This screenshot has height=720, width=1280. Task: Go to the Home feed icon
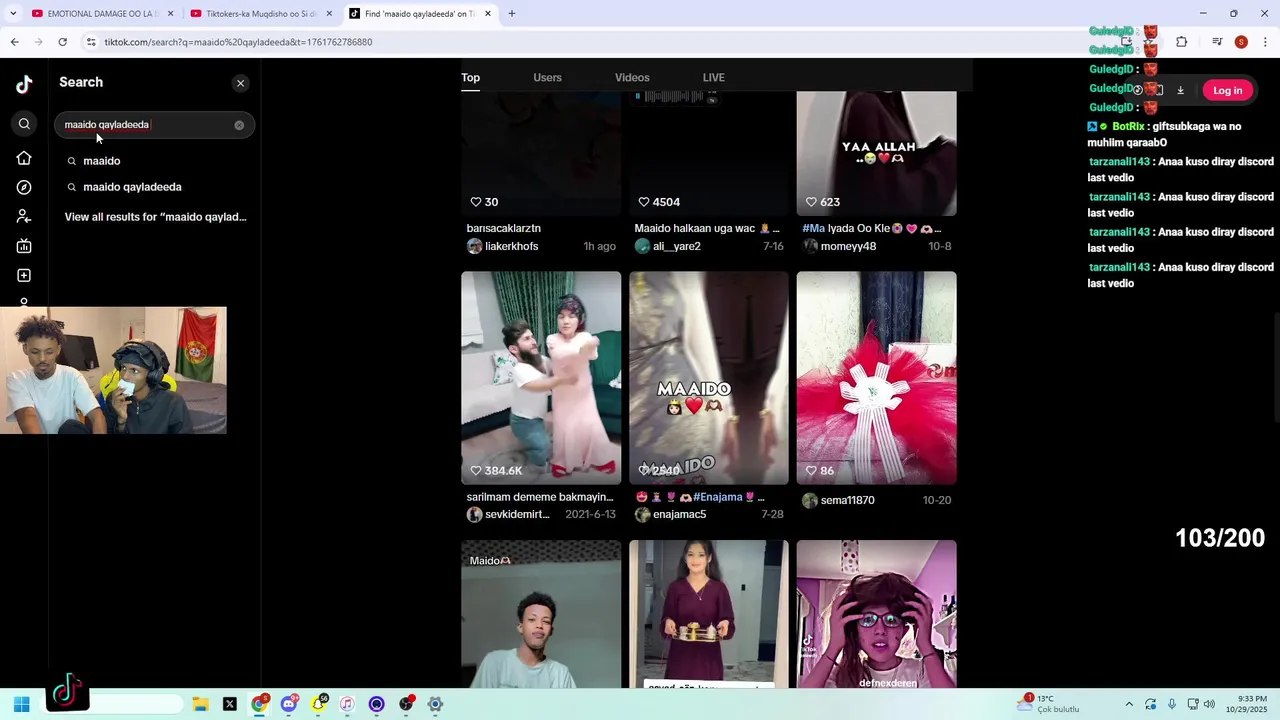(x=24, y=158)
